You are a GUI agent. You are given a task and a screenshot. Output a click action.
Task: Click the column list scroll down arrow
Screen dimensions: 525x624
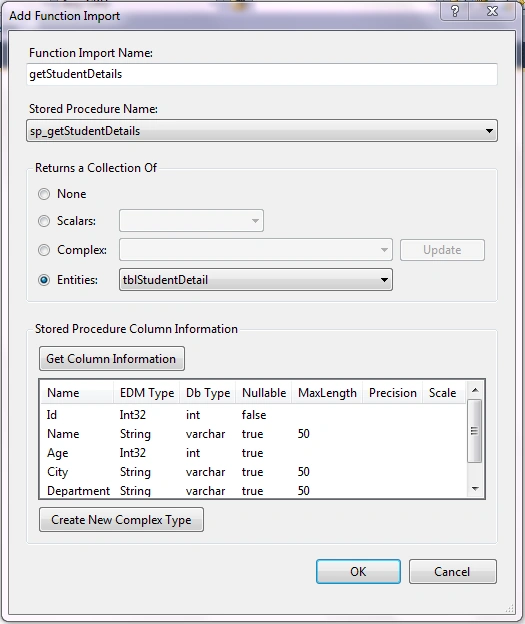[475, 489]
